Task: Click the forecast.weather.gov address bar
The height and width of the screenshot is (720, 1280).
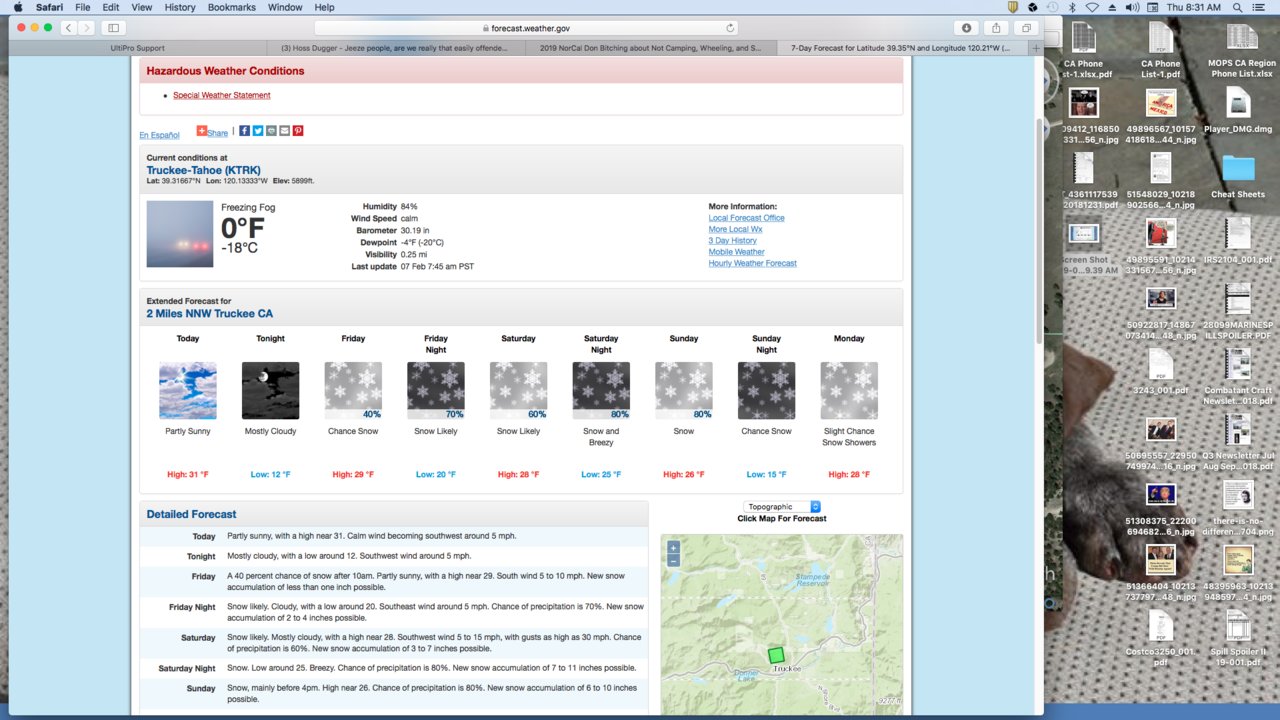Action: [x=527, y=28]
